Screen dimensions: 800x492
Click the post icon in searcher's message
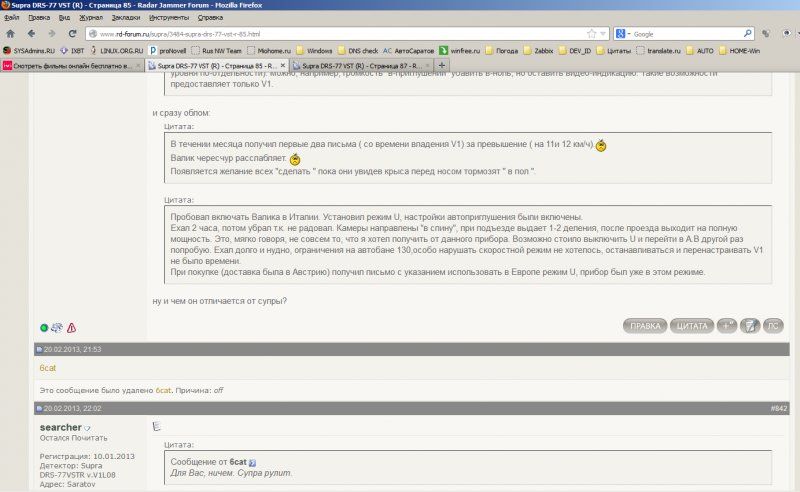pos(157,426)
